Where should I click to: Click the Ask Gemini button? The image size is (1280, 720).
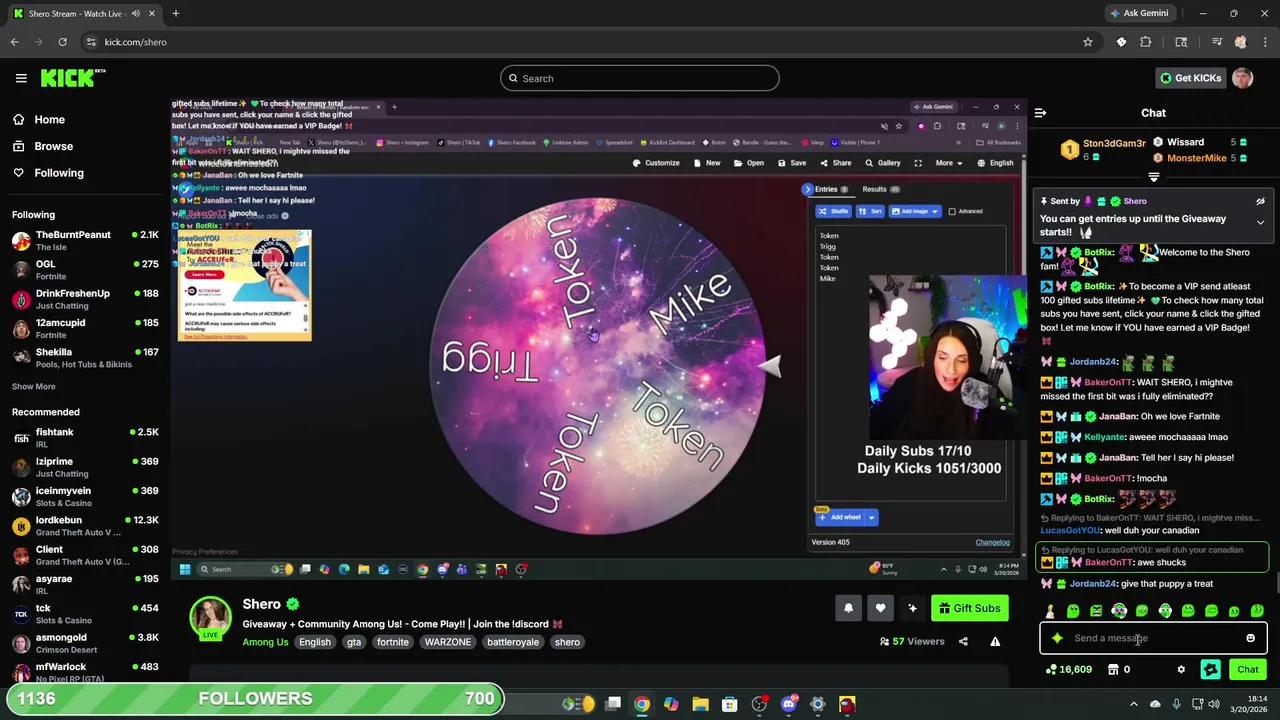1139,13
